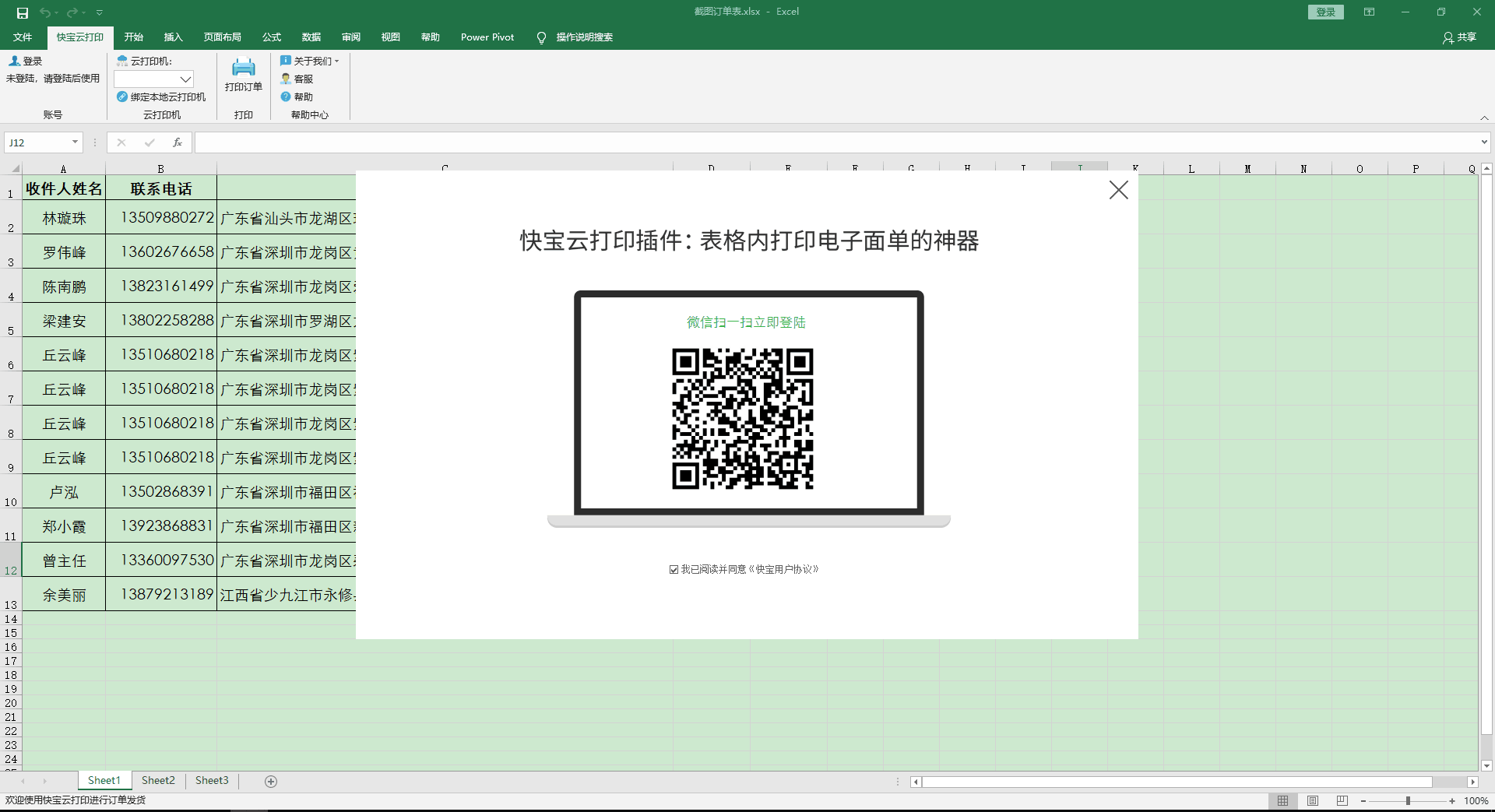Click the Save icon in quick access toolbar
Viewport: 1495px width, 812px height.
pyautogui.click(x=23, y=12)
